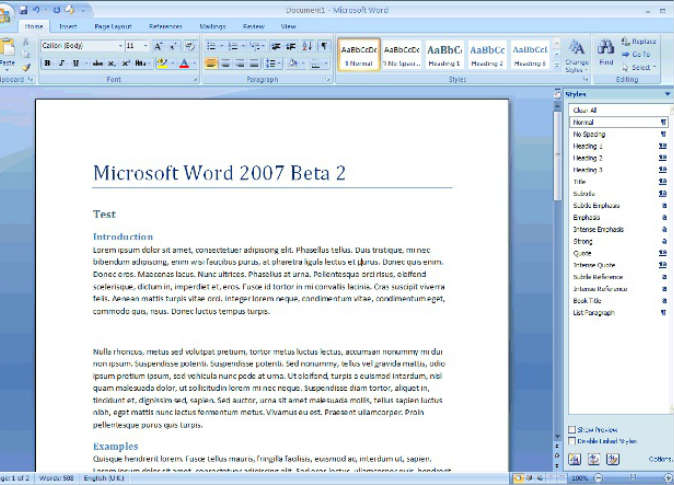Screen dimensions: 674x485
Task: Enable the Show Preview checkbox
Action: click(x=572, y=429)
